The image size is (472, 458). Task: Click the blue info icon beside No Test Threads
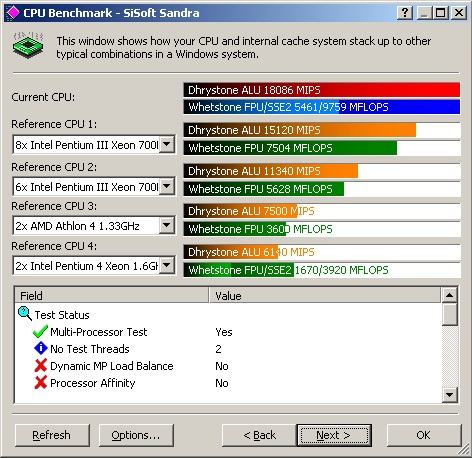(41, 348)
